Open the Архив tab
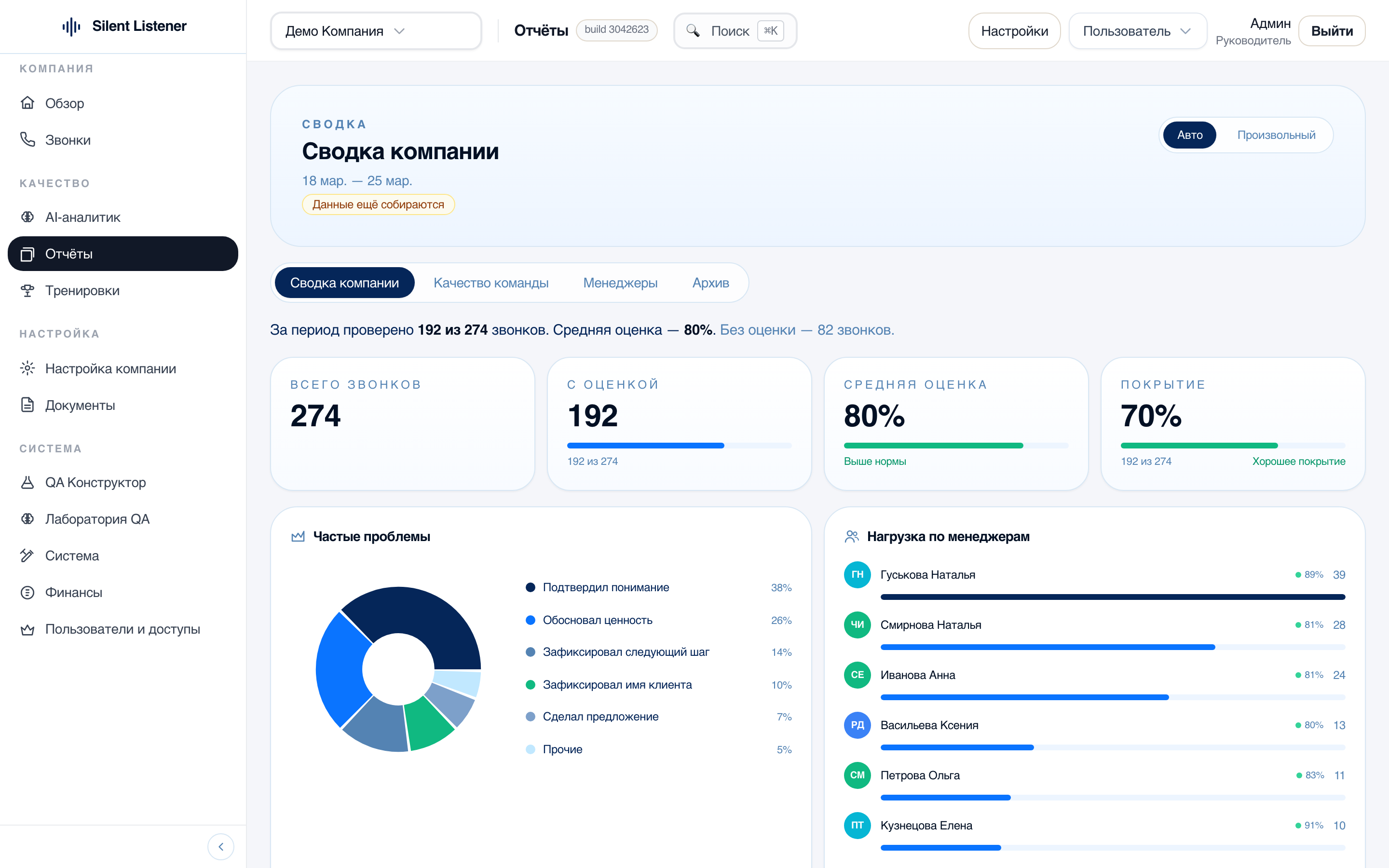 coord(710,283)
